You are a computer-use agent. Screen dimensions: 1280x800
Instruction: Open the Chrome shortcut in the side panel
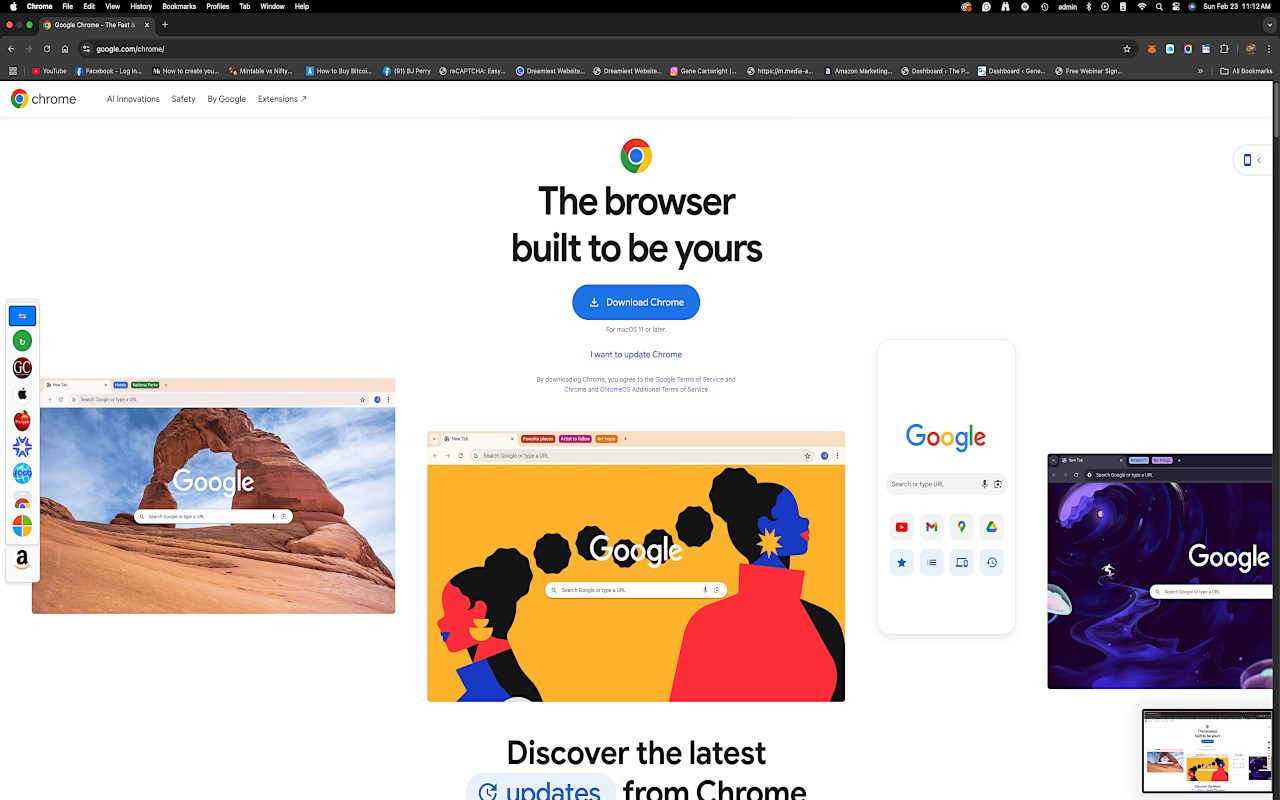pyautogui.click(x=22, y=501)
